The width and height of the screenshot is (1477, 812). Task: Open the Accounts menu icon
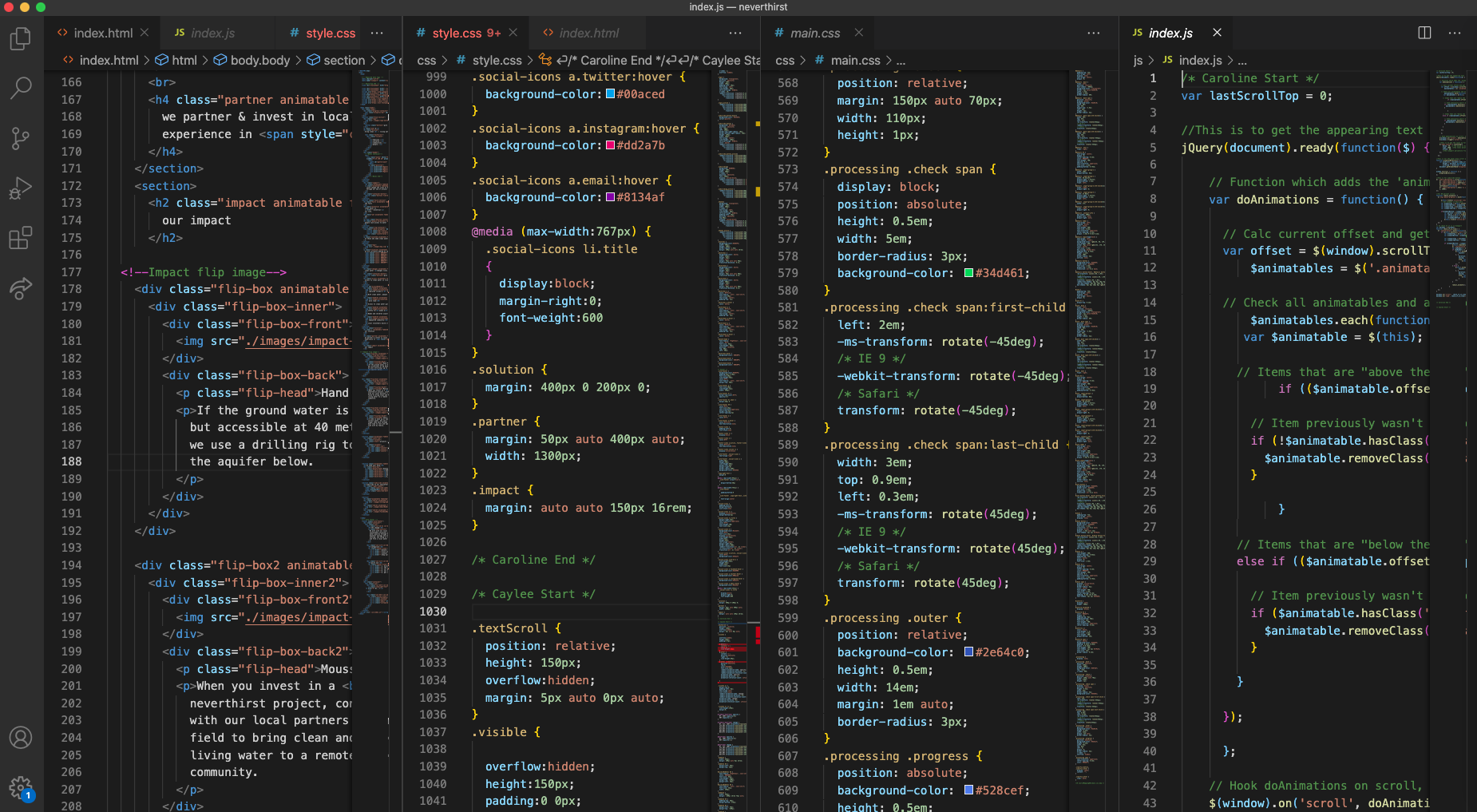click(x=21, y=737)
